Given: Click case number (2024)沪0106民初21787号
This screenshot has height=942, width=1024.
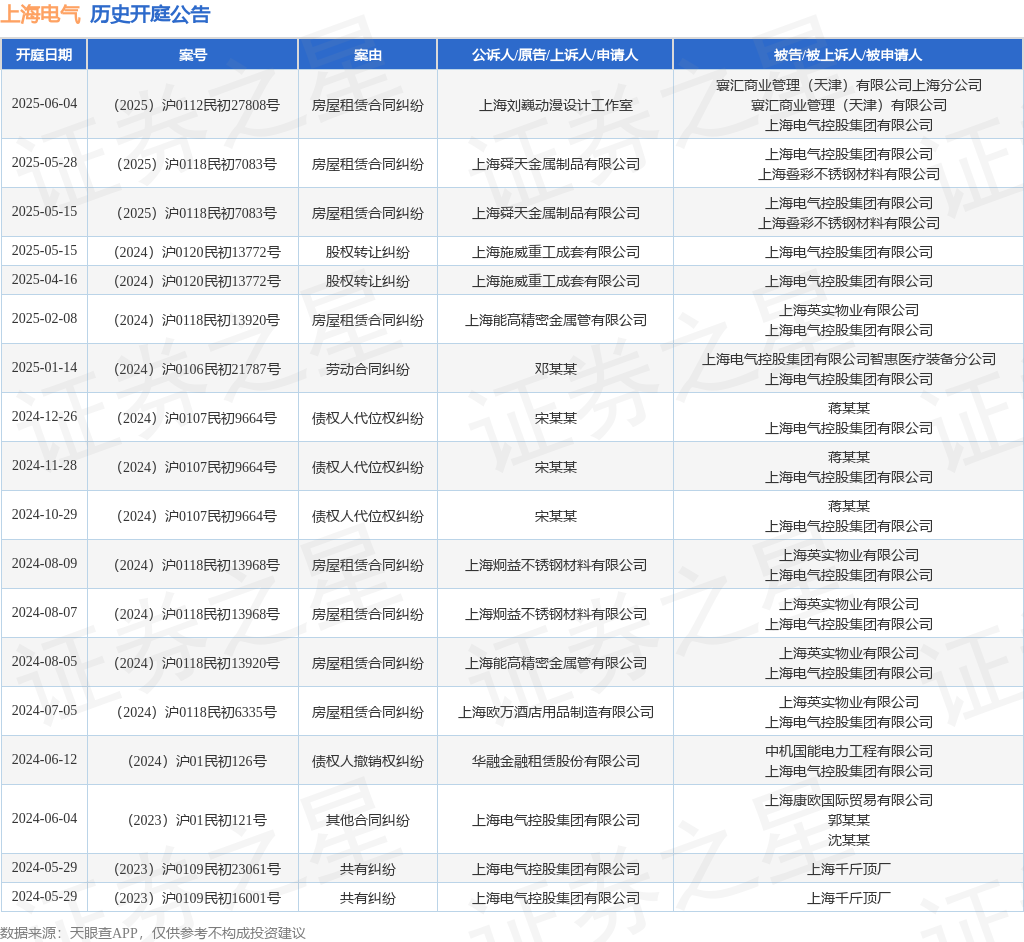Looking at the screenshot, I should click(x=197, y=370).
